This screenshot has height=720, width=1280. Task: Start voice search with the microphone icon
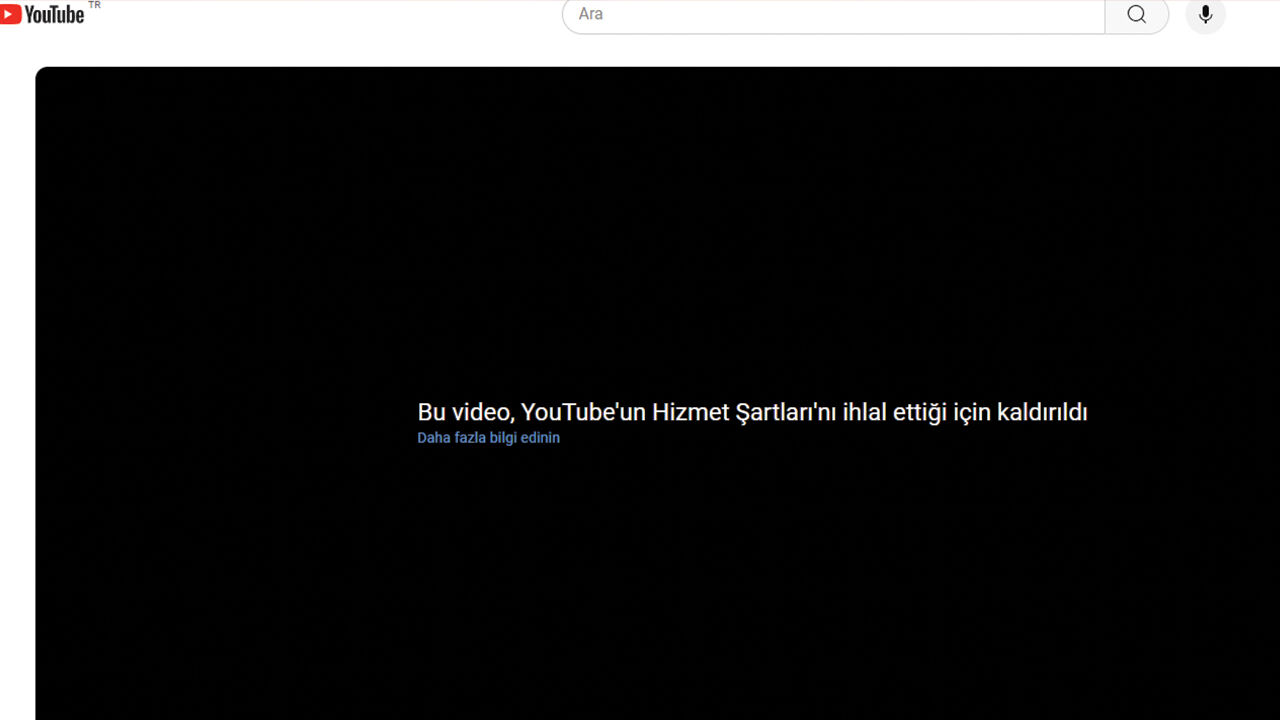[x=1205, y=14]
